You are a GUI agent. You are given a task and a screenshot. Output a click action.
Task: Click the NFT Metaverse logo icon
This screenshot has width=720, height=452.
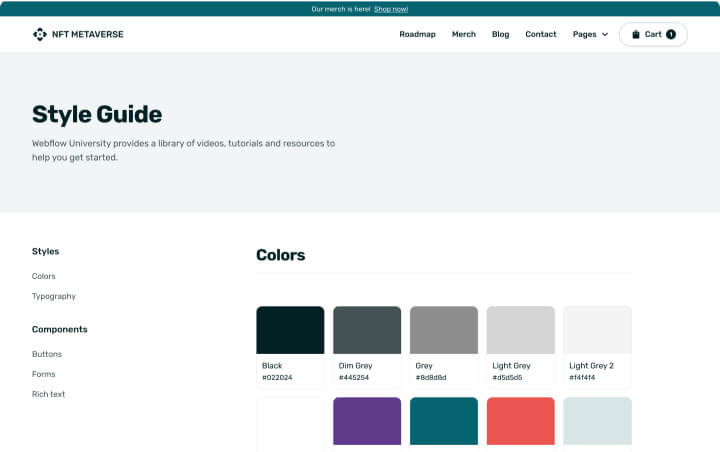(40, 34)
